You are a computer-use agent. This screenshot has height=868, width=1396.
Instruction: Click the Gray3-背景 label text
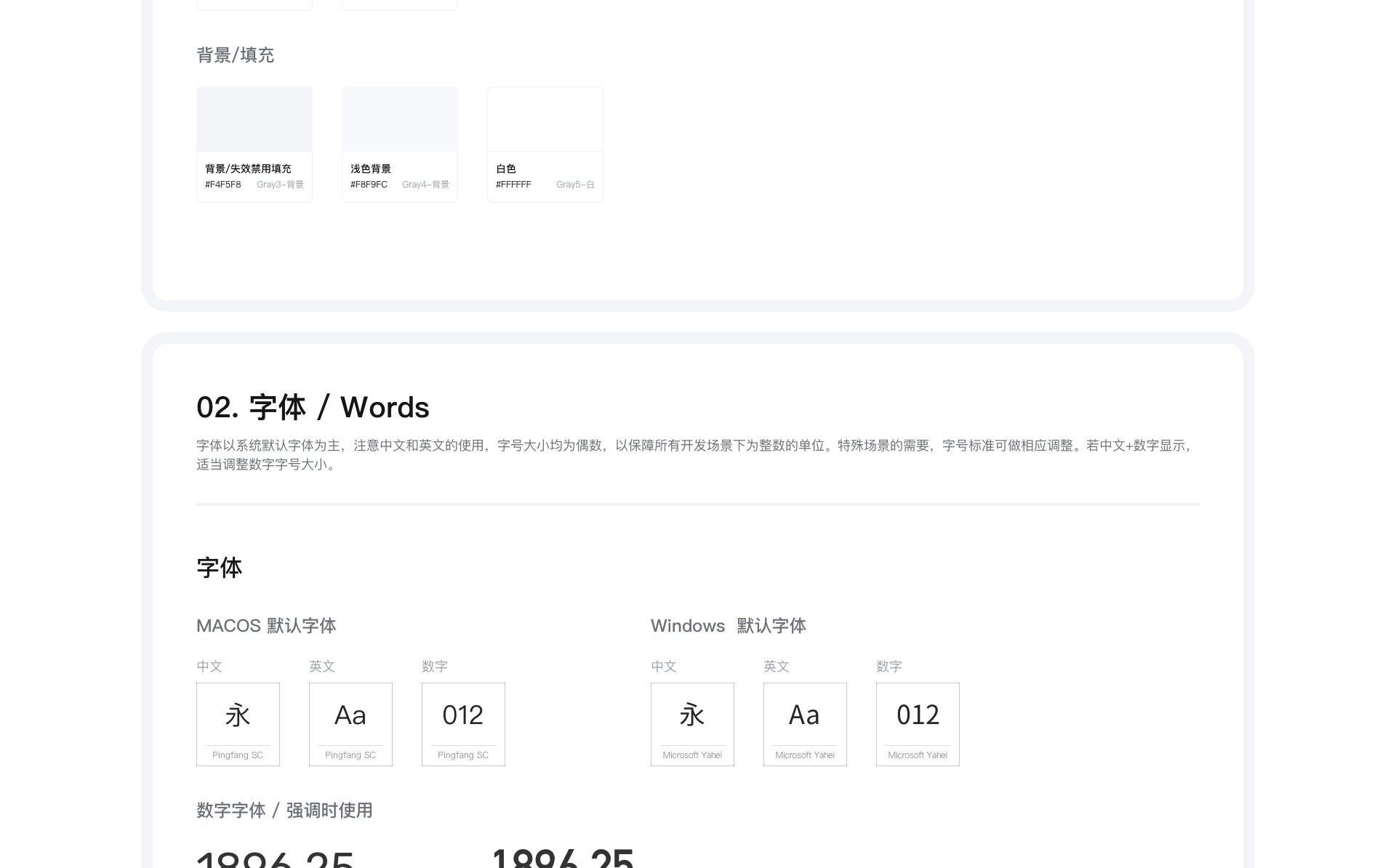[x=280, y=185]
